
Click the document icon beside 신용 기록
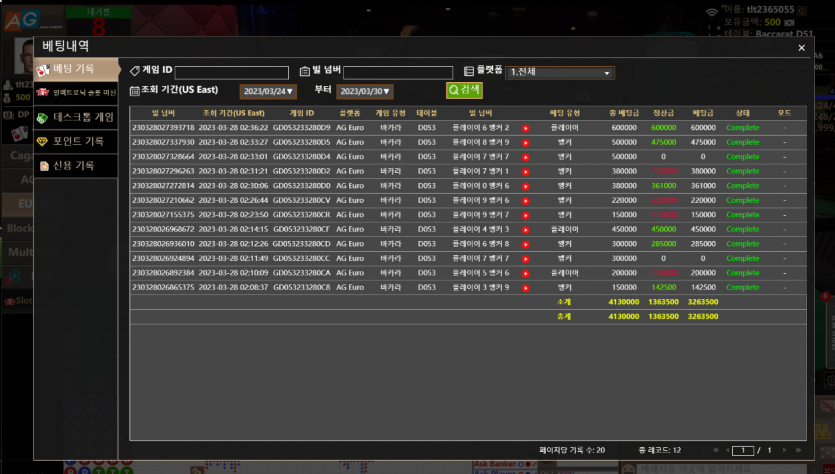coord(44,166)
